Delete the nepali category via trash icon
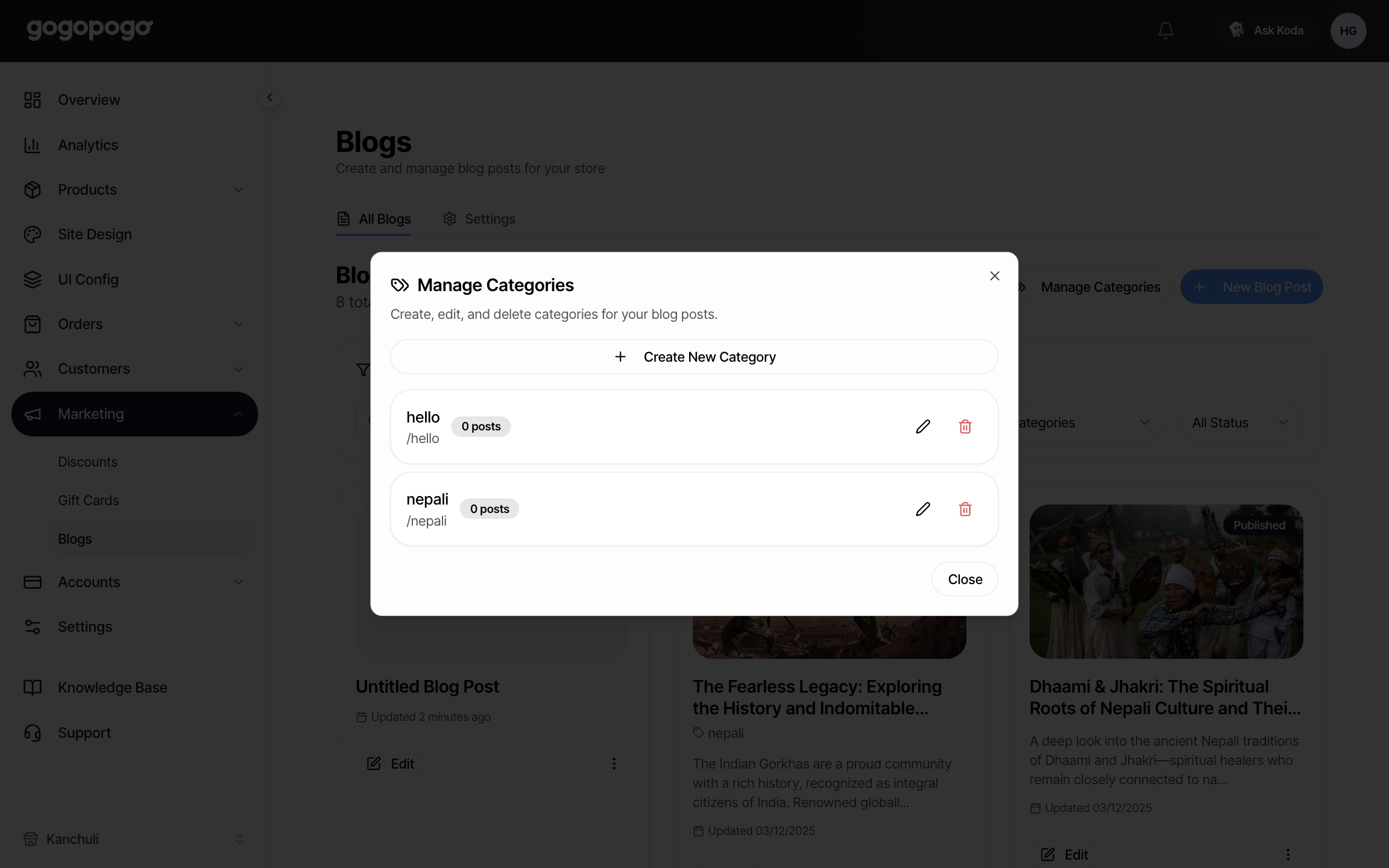Viewport: 1389px width, 868px height. tap(965, 509)
